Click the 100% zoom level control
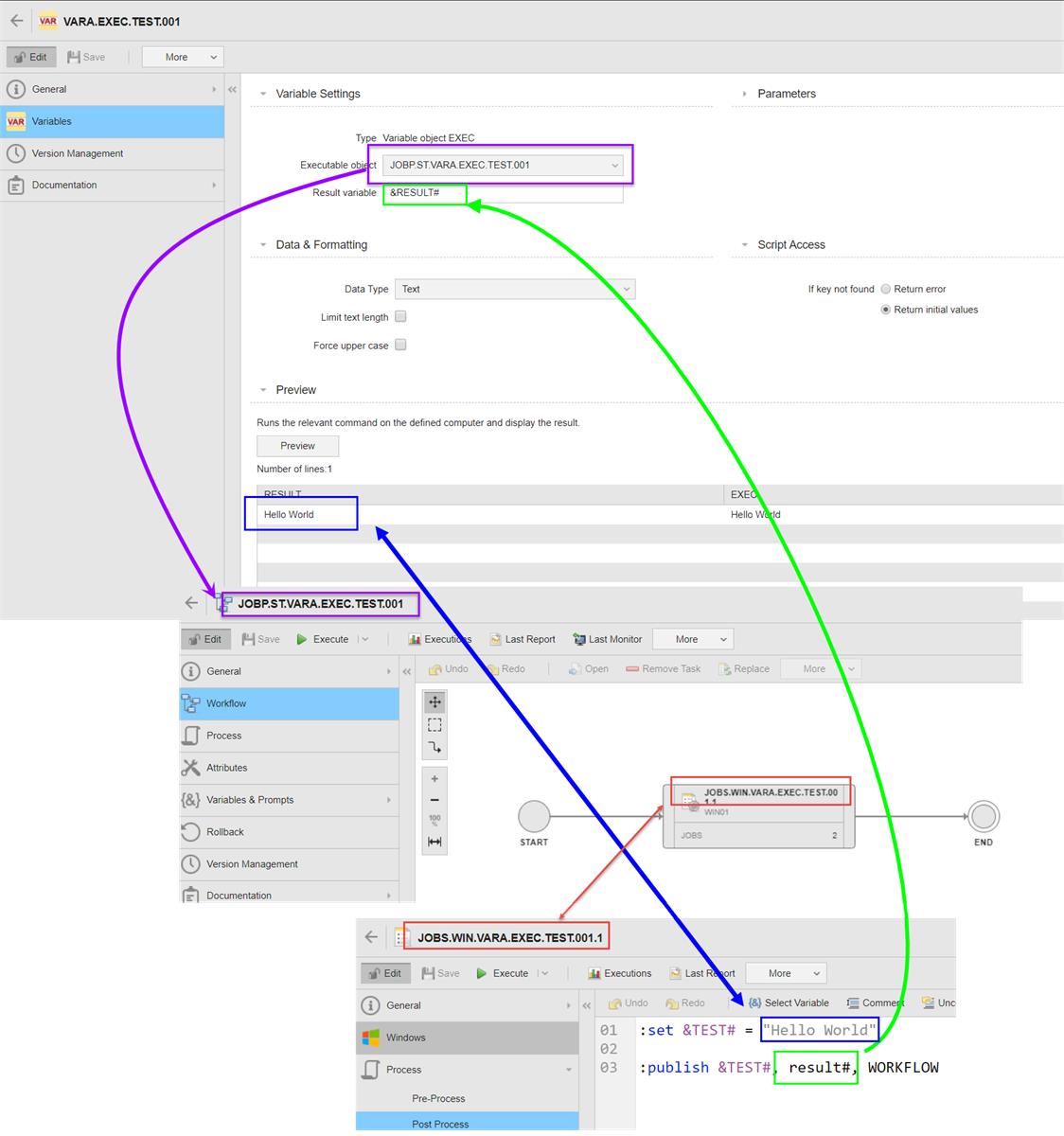 434,820
